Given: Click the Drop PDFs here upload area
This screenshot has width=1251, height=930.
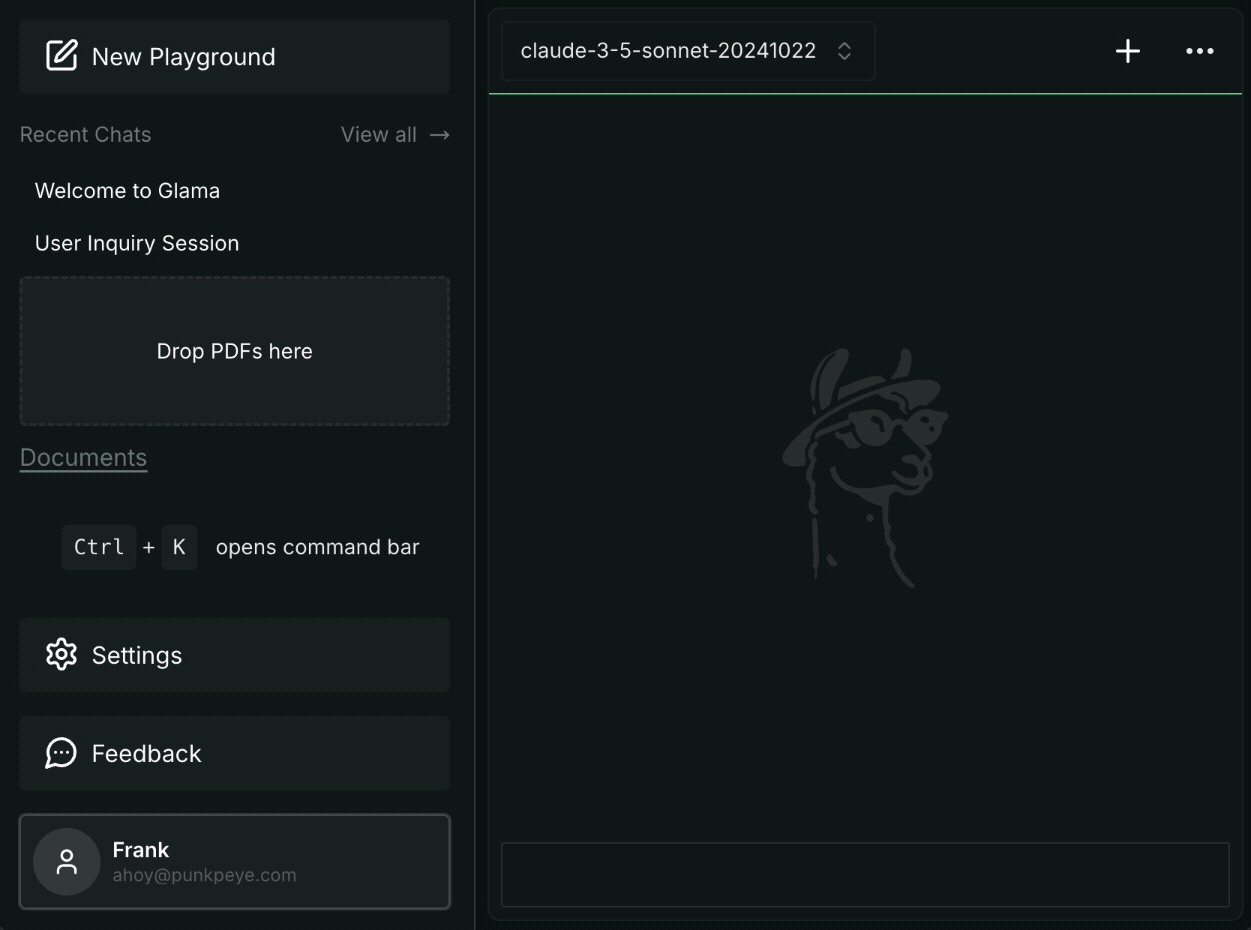Looking at the screenshot, I should 234,351.
